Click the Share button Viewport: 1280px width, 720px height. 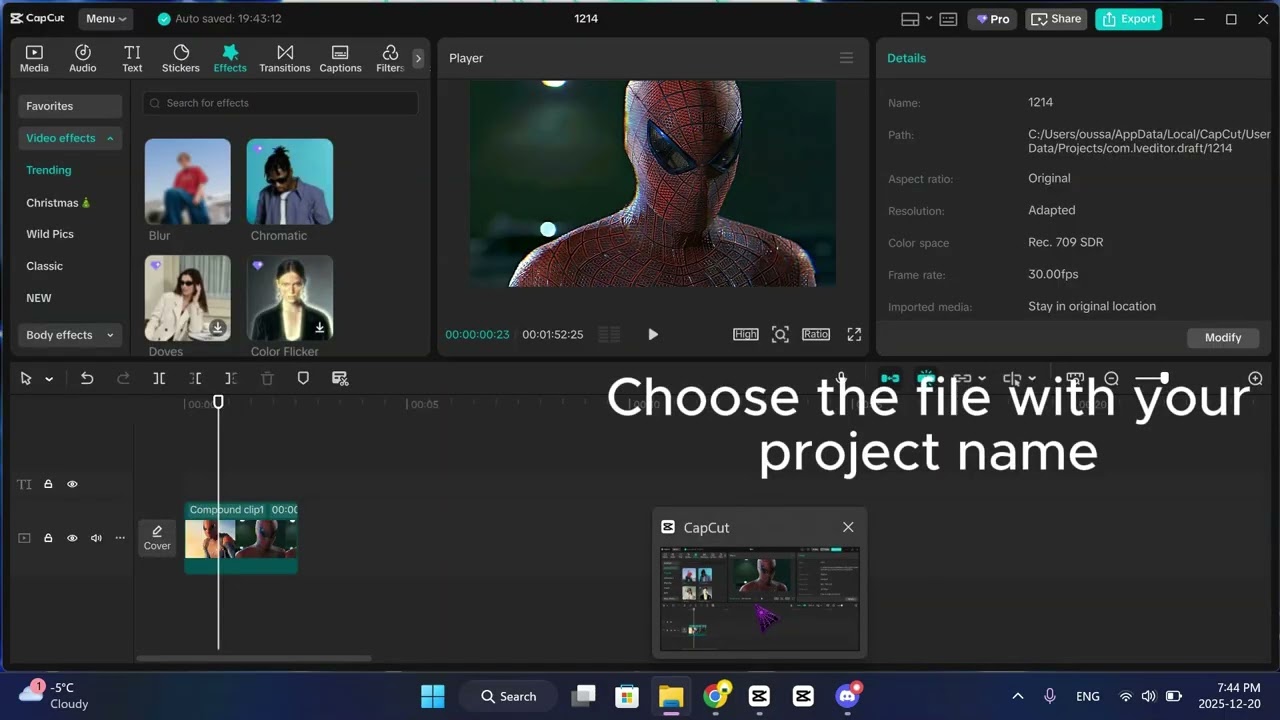click(x=1056, y=19)
